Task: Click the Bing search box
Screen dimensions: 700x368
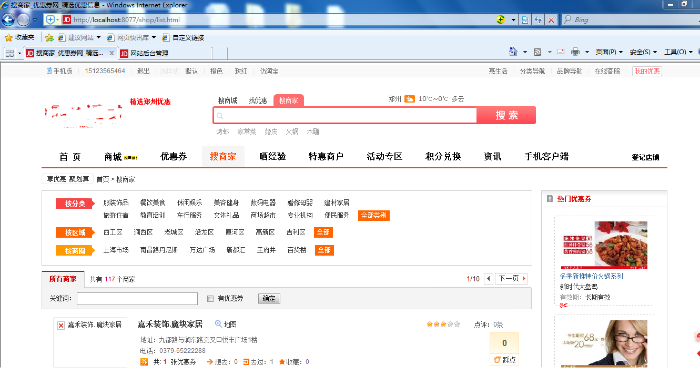Action: (629, 20)
